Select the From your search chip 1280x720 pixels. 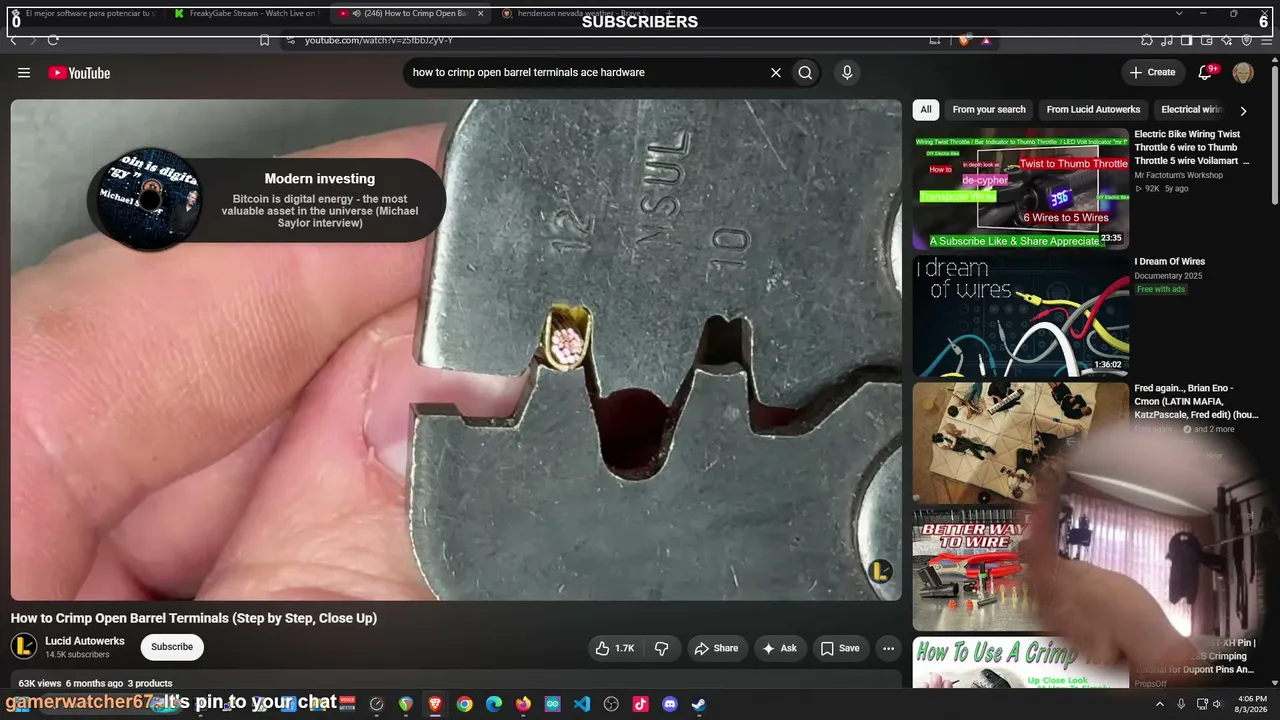tap(989, 110)
